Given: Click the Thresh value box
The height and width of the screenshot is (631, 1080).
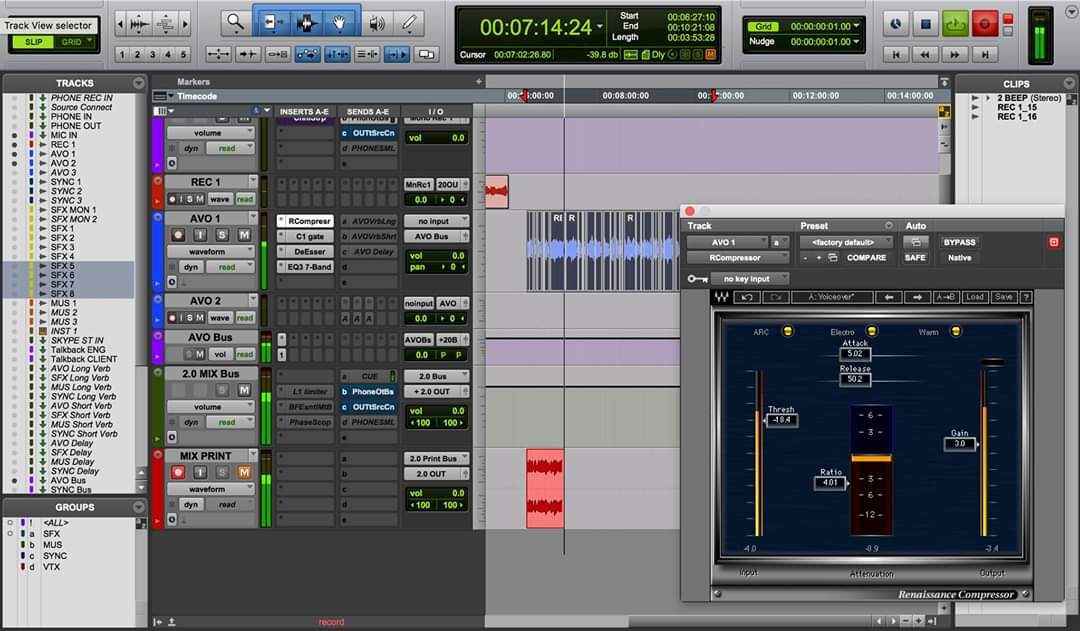Looking at the screenshot, I should [782, 420].
